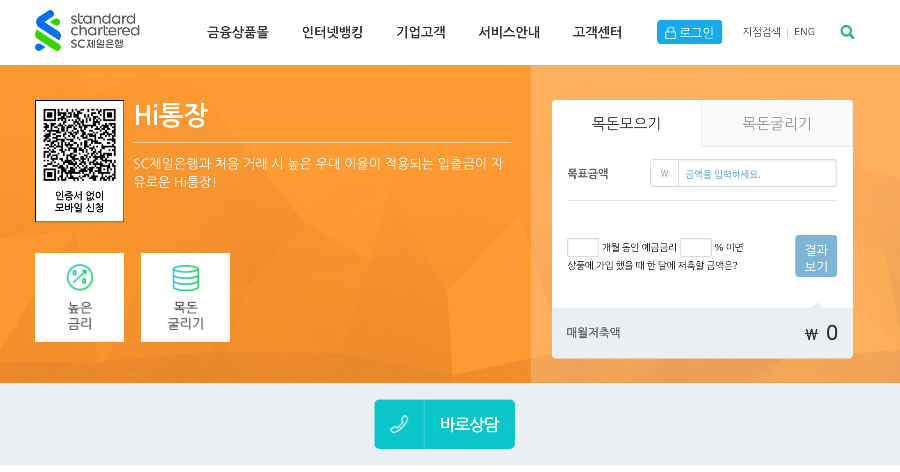900x472 pixels.
Task: Click the 목돈 굴리기 coin stack tile
Action: pos(185,297)
